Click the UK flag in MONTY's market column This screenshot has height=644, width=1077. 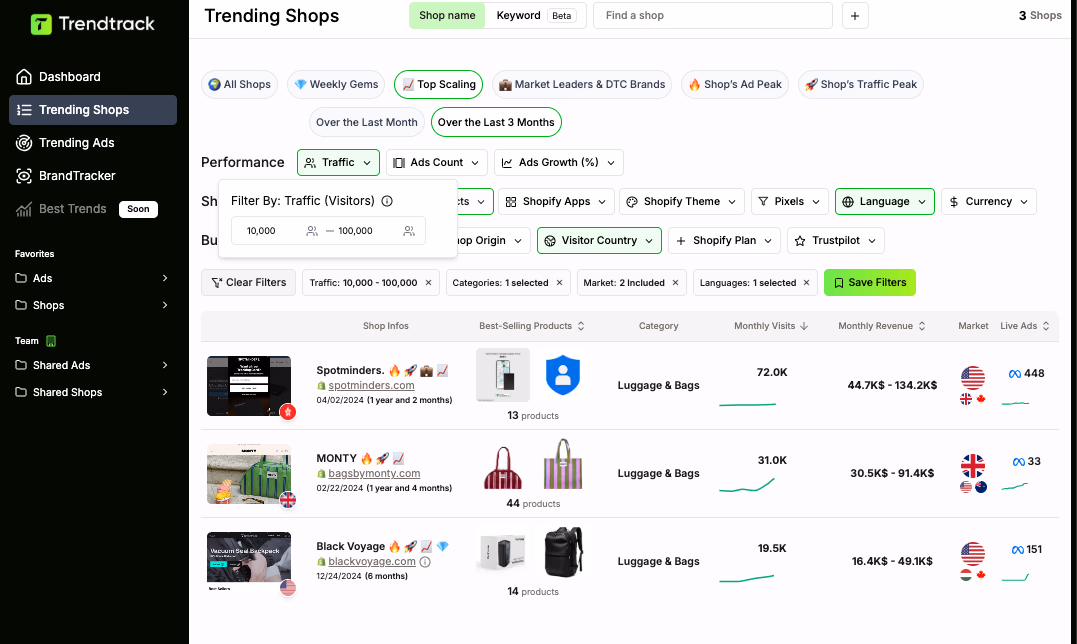click(973, 465)
